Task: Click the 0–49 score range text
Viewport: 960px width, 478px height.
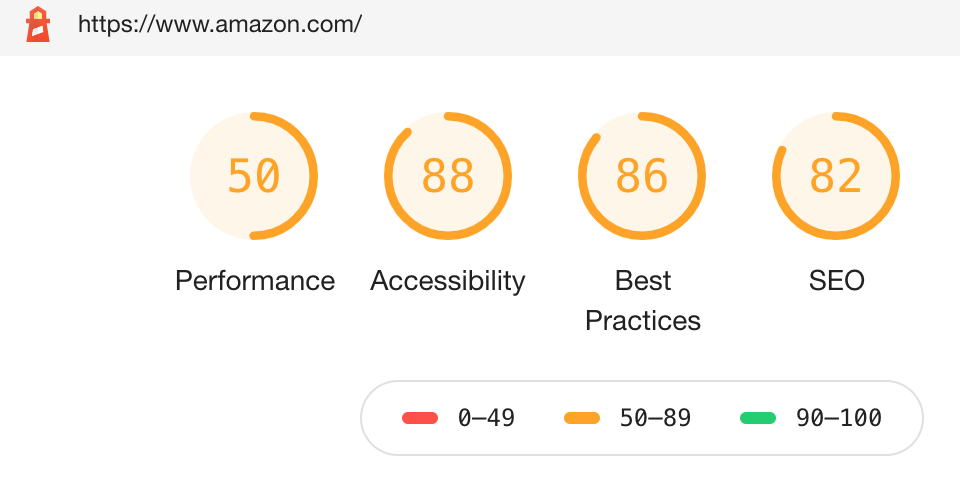Action: coord(486,418)
